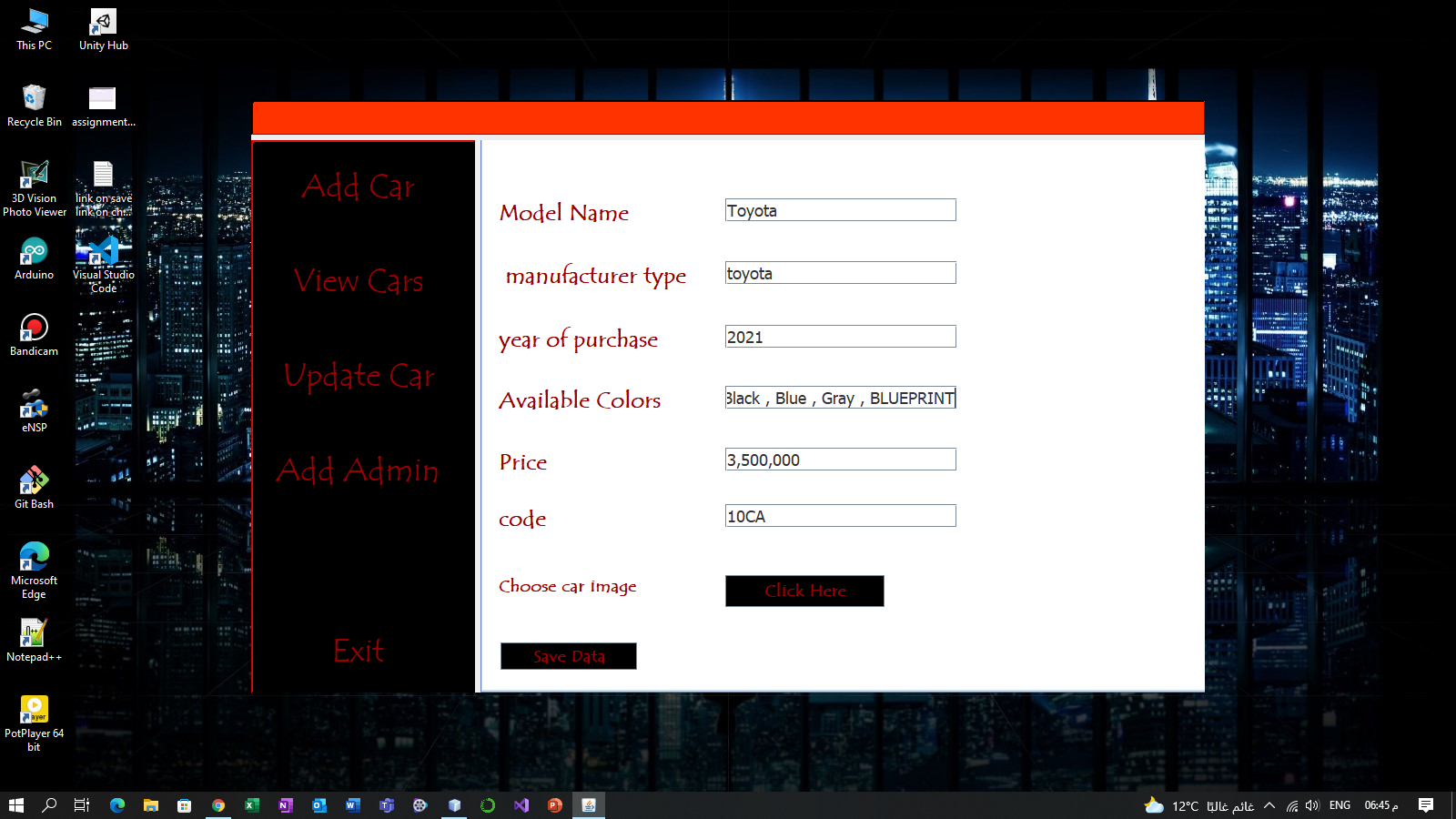Focus the Price input containing 3,500,000

pyautogui.click(x=841, y=460)
